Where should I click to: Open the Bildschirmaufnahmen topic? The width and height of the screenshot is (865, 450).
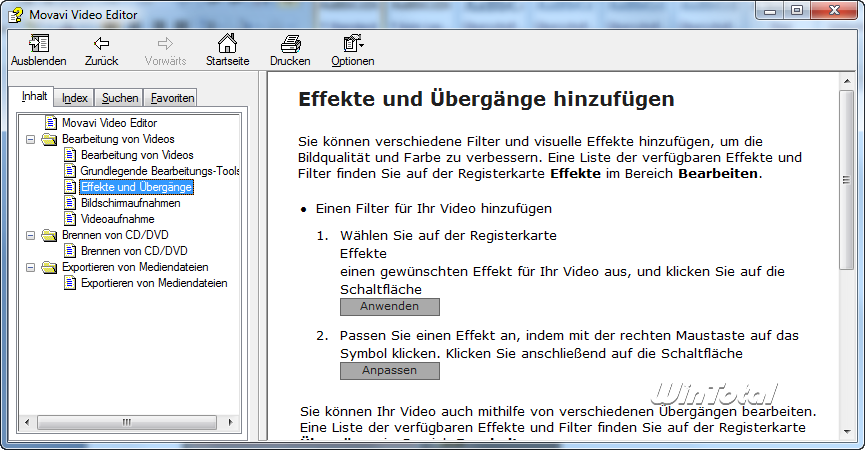coord(131,203)
